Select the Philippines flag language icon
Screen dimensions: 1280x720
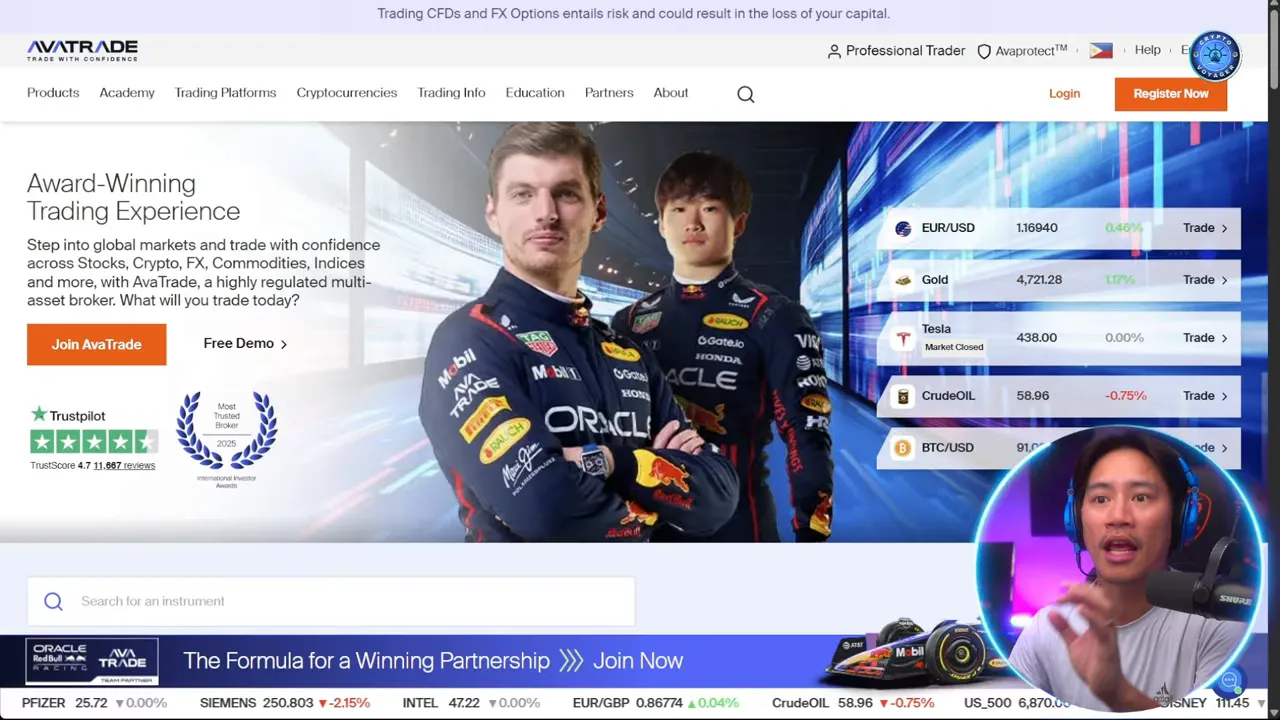1101,50
